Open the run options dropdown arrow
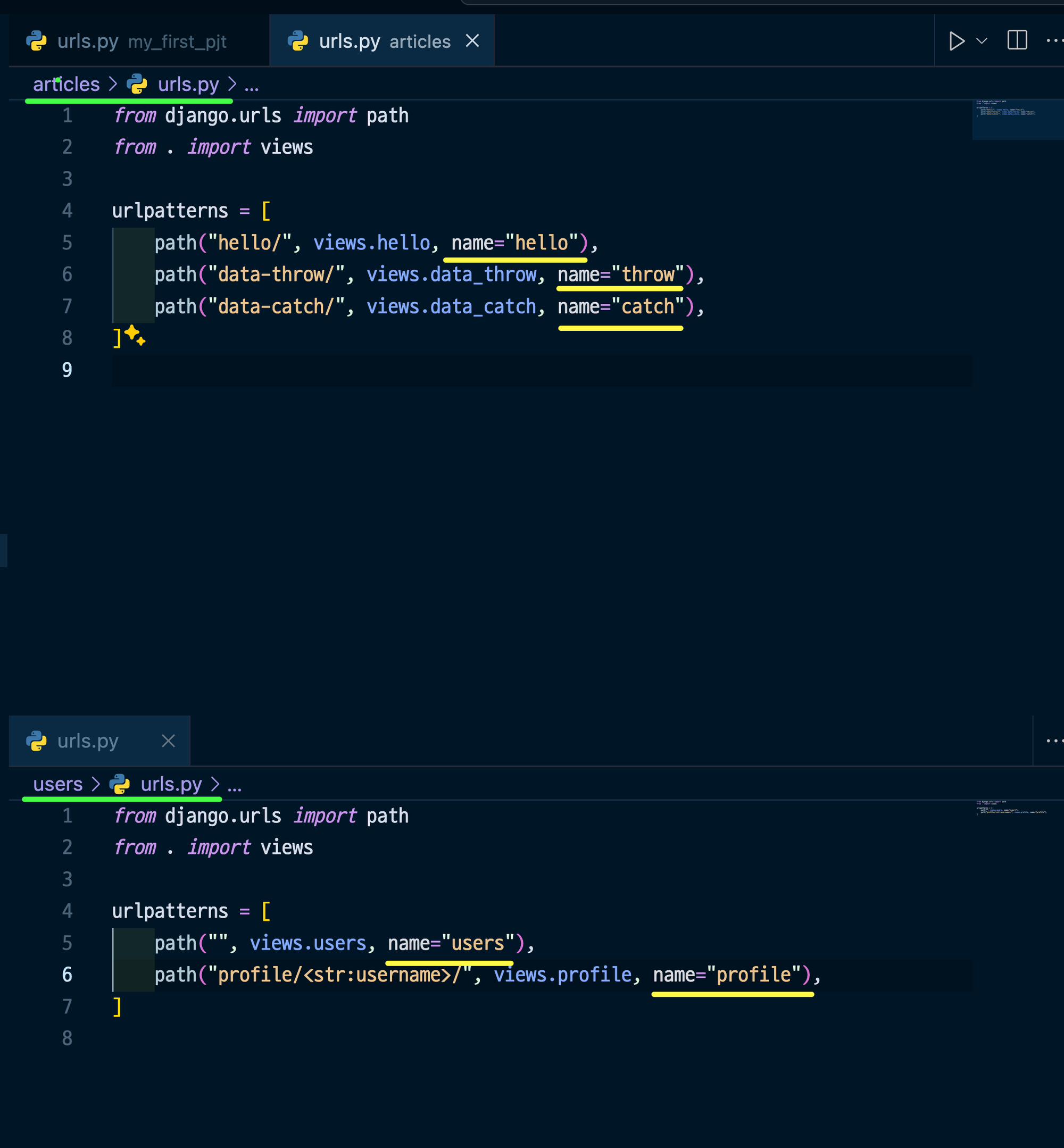Image resolution: width=1064 pixels, height=1148 pixels. (x=982, y=41)
